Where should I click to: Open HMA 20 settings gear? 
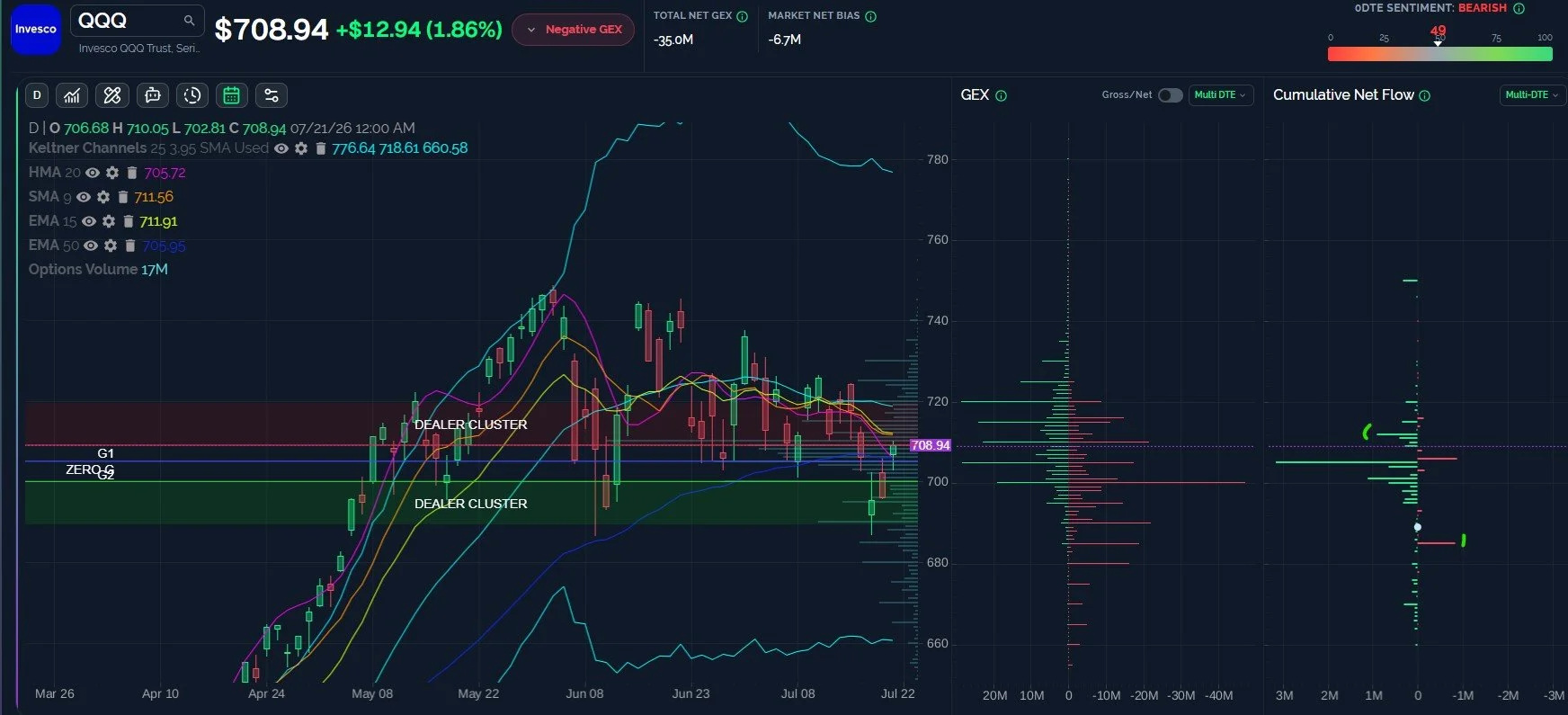coord(112,173)
